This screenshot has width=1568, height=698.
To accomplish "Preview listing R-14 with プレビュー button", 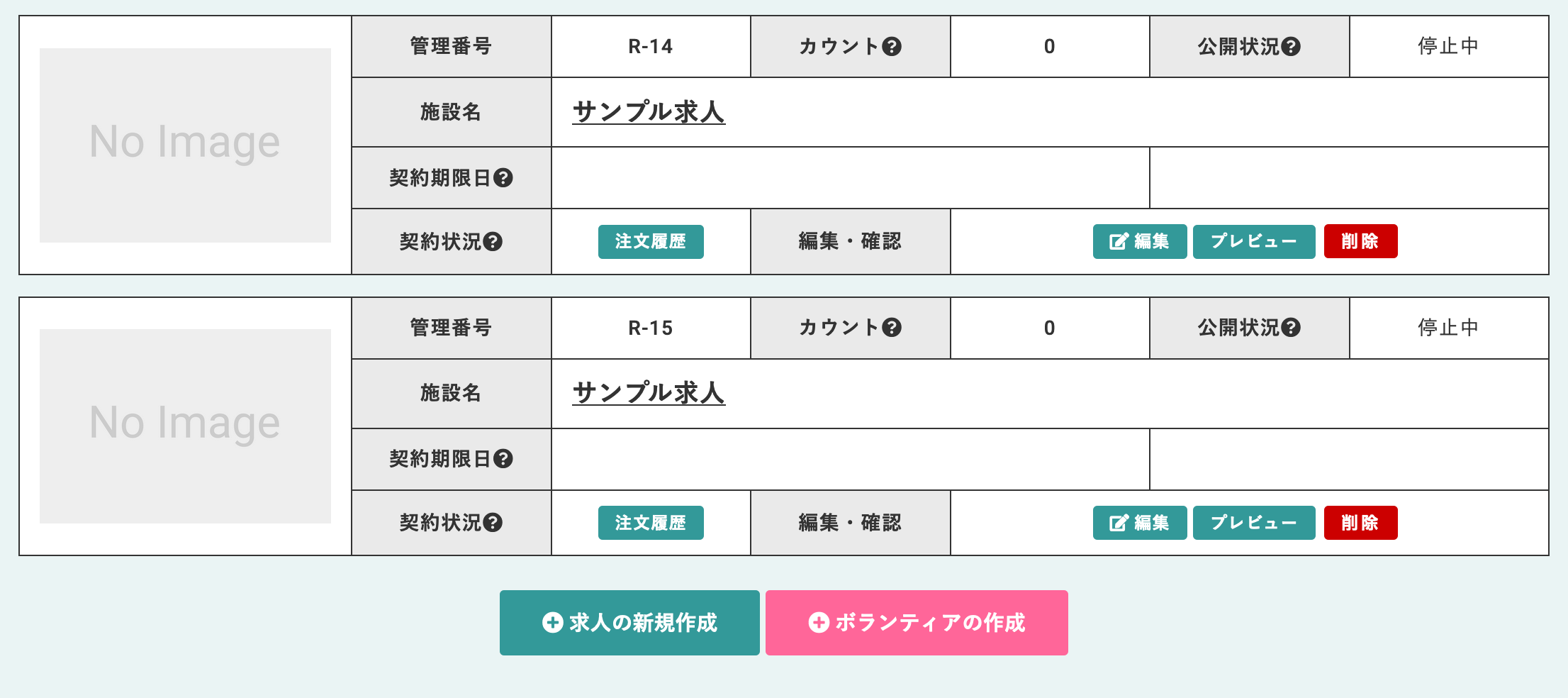I will click(x=1253, y=242).
